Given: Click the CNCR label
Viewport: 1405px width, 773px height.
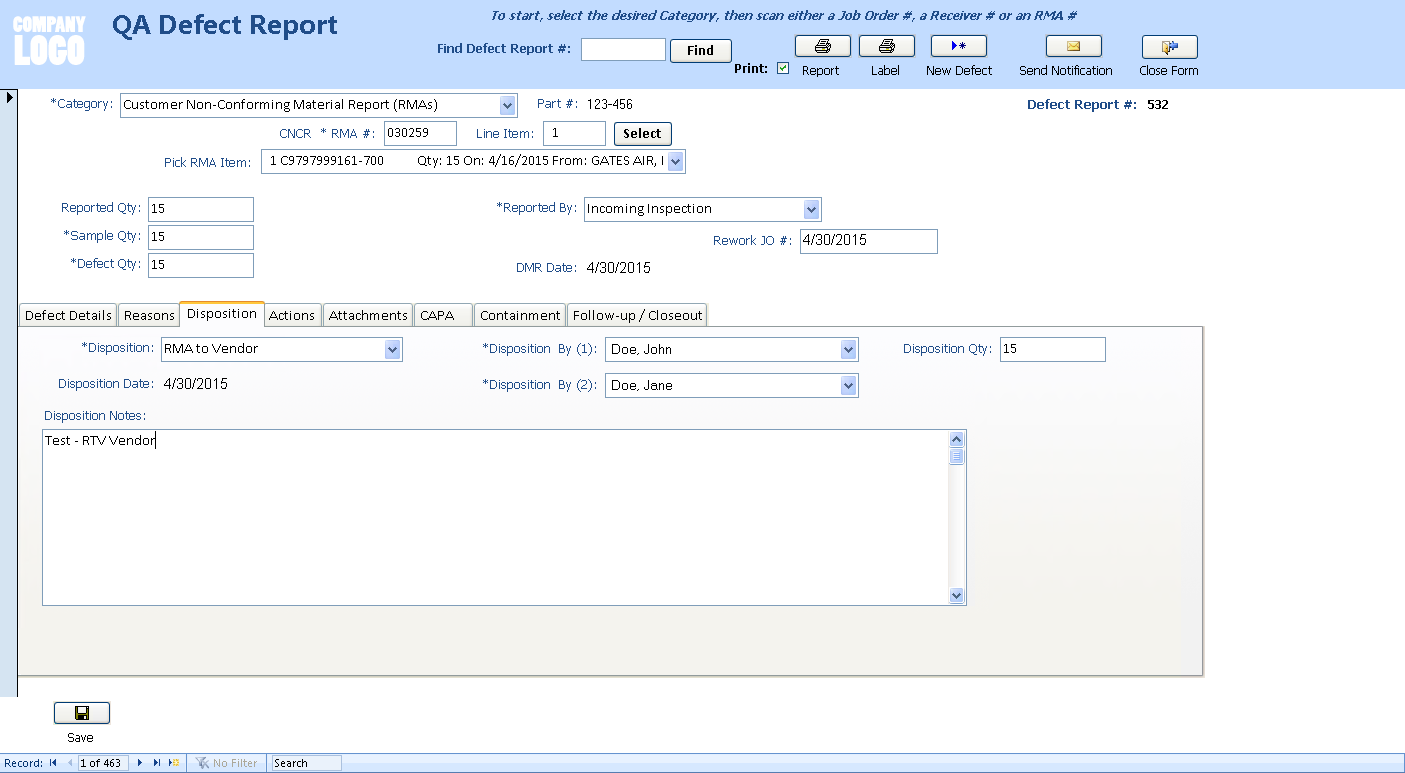Looking at the screenshot, I should 296,133.
